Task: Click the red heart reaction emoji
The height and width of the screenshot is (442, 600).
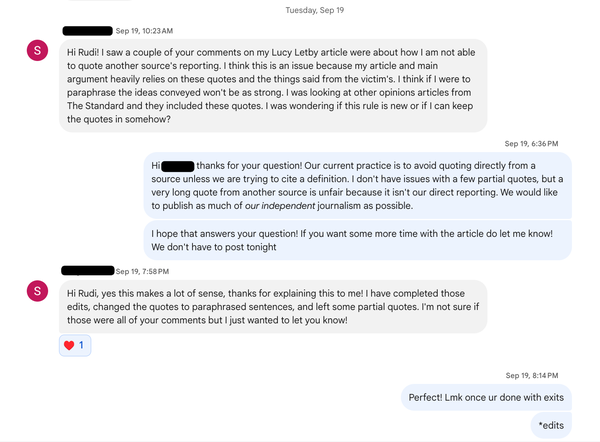Action: pyautogui.click(x=69, y=345)
